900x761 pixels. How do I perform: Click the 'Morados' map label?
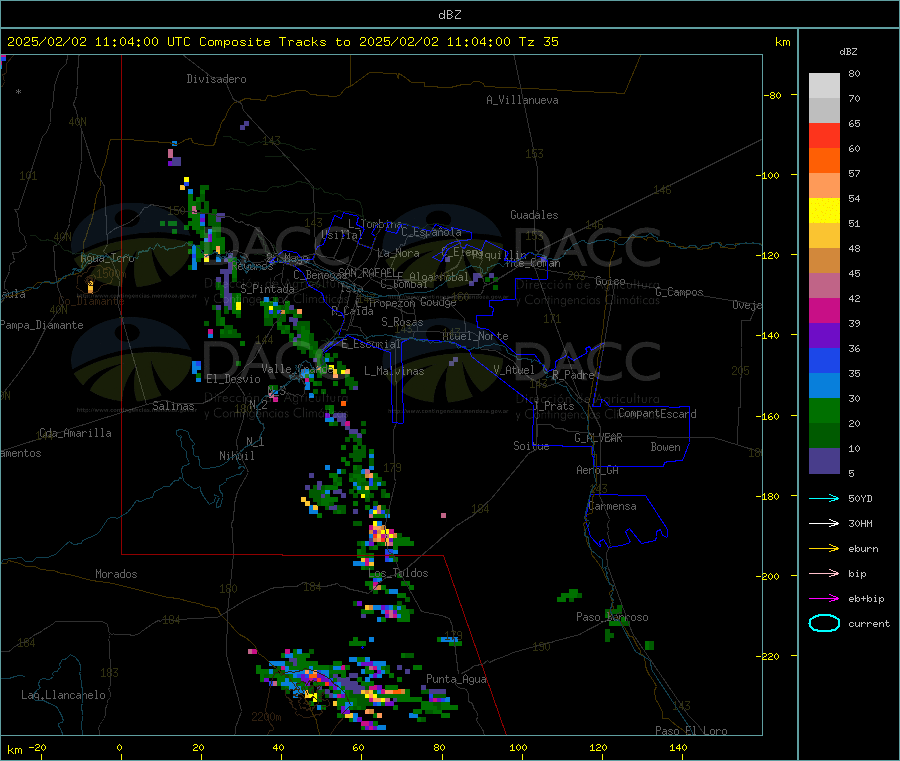tap(117, 574)
